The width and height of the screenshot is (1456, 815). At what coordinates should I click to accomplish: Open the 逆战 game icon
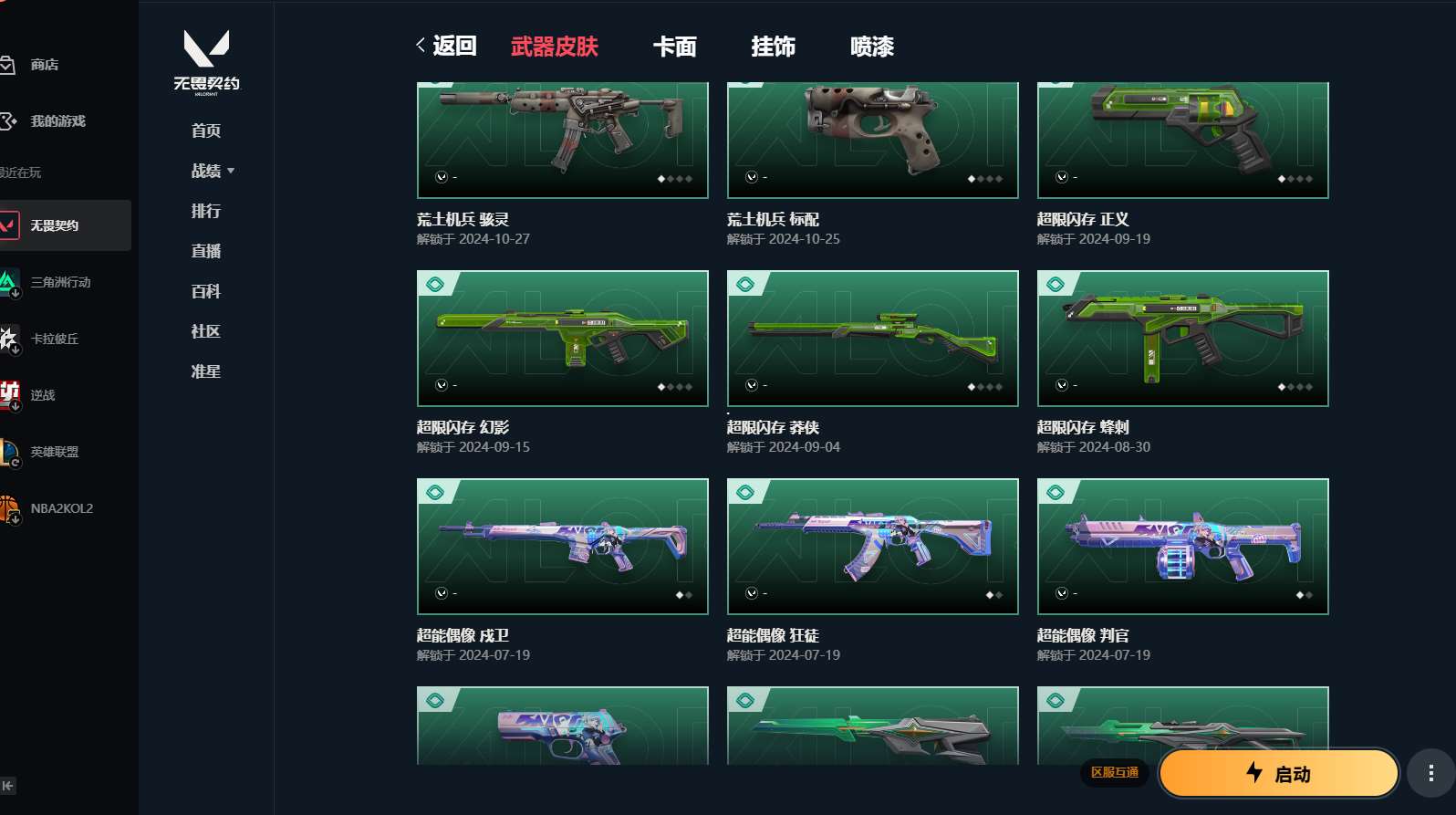point(9,395)
